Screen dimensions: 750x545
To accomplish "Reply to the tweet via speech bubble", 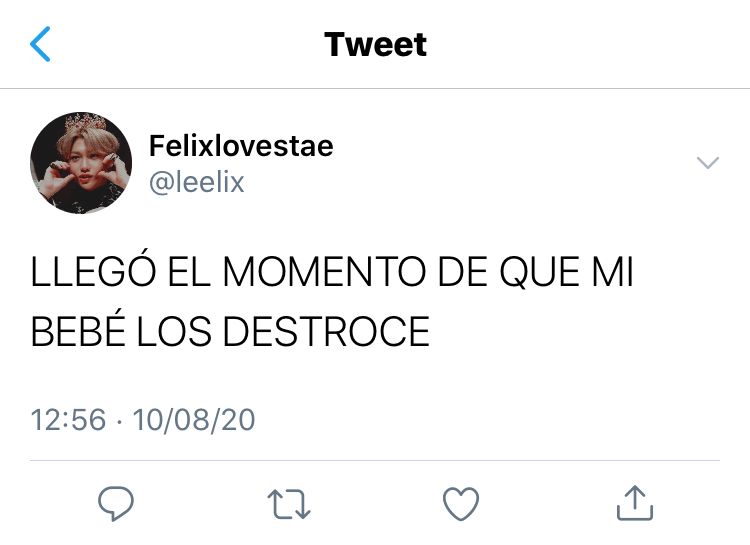I will [x=116, y=503].
